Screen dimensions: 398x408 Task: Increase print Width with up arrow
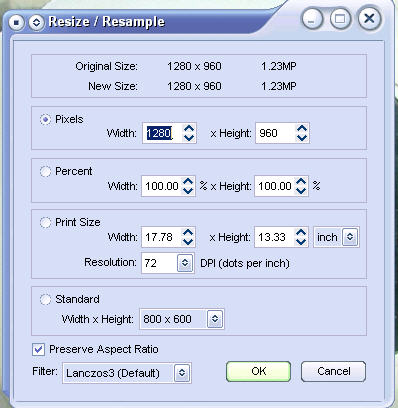(x=188, y=232)
